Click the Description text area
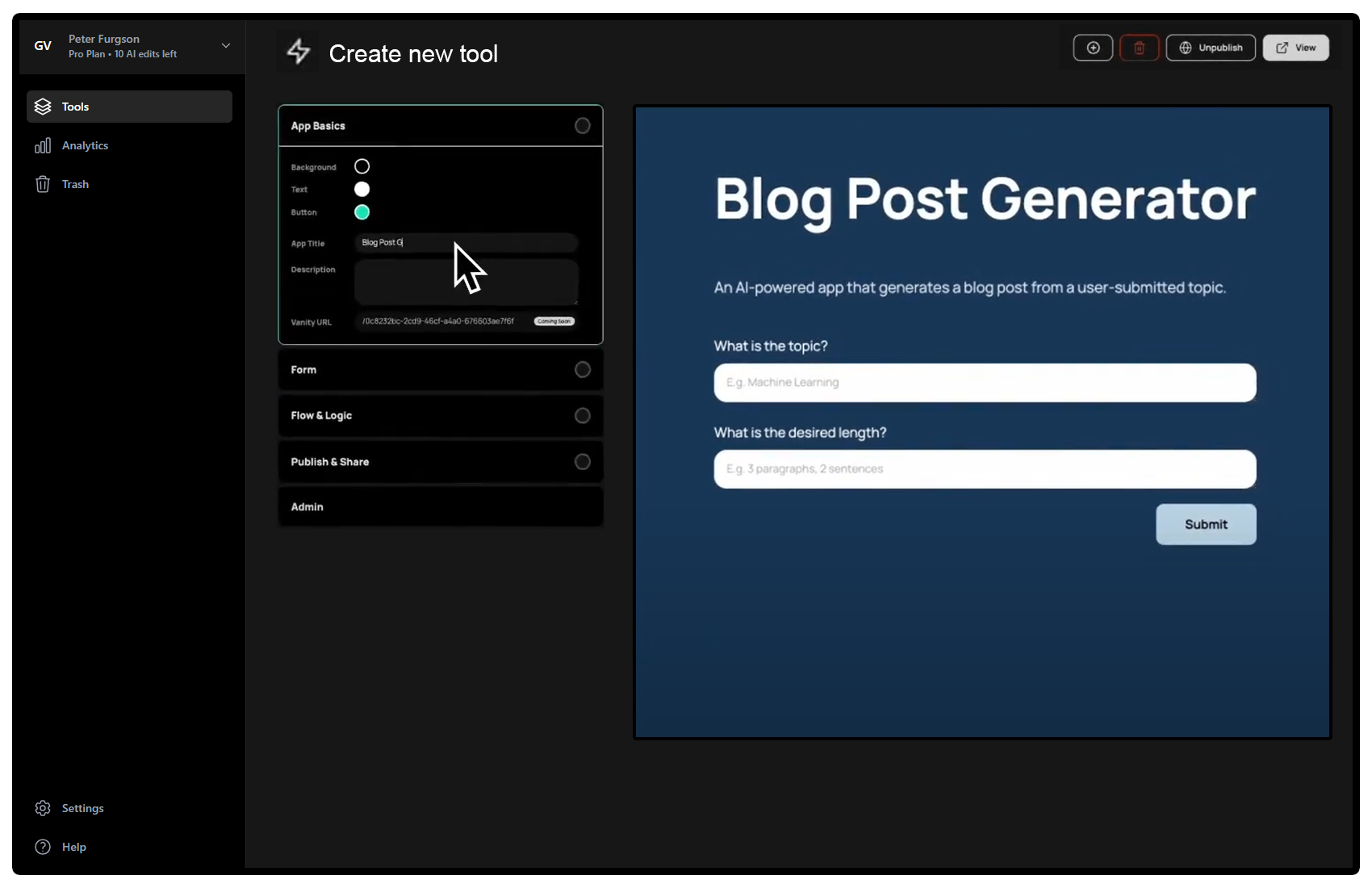This screenshot has width=1372, height=888. click(466, 283)
